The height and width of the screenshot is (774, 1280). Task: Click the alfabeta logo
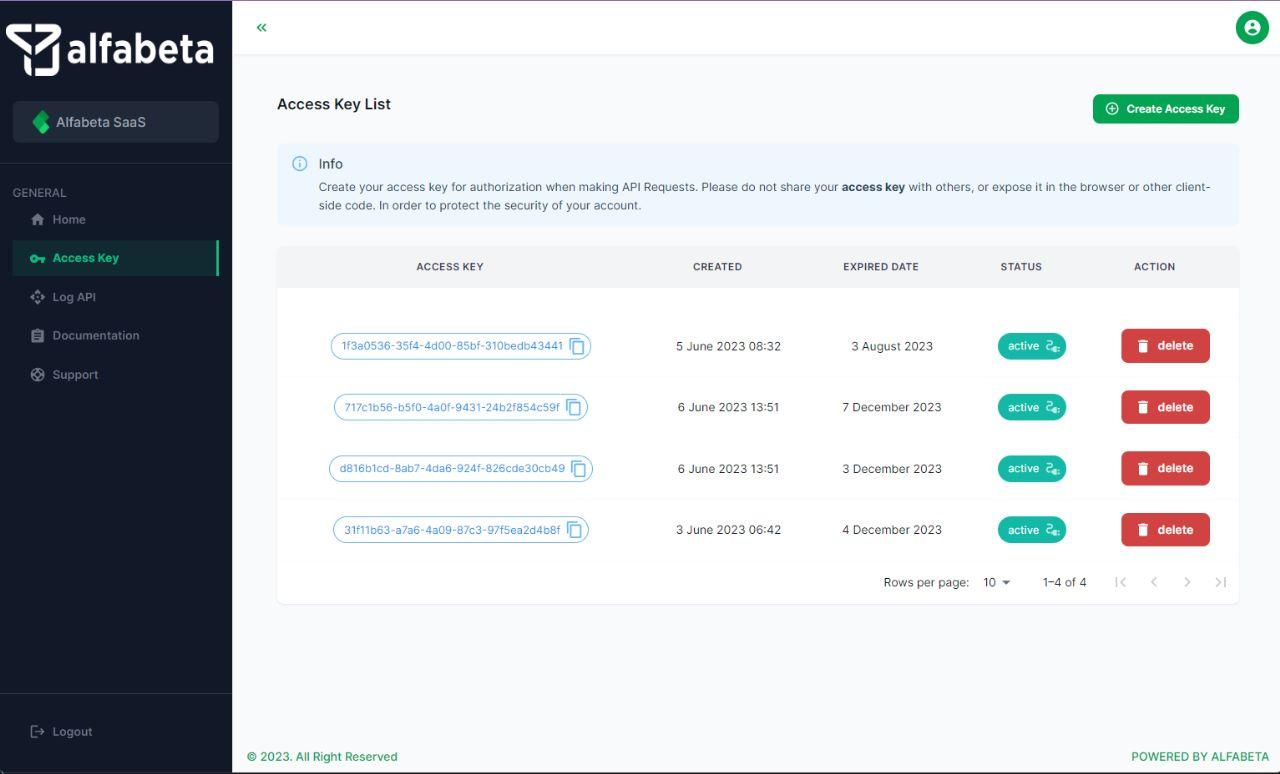(110, 50)
